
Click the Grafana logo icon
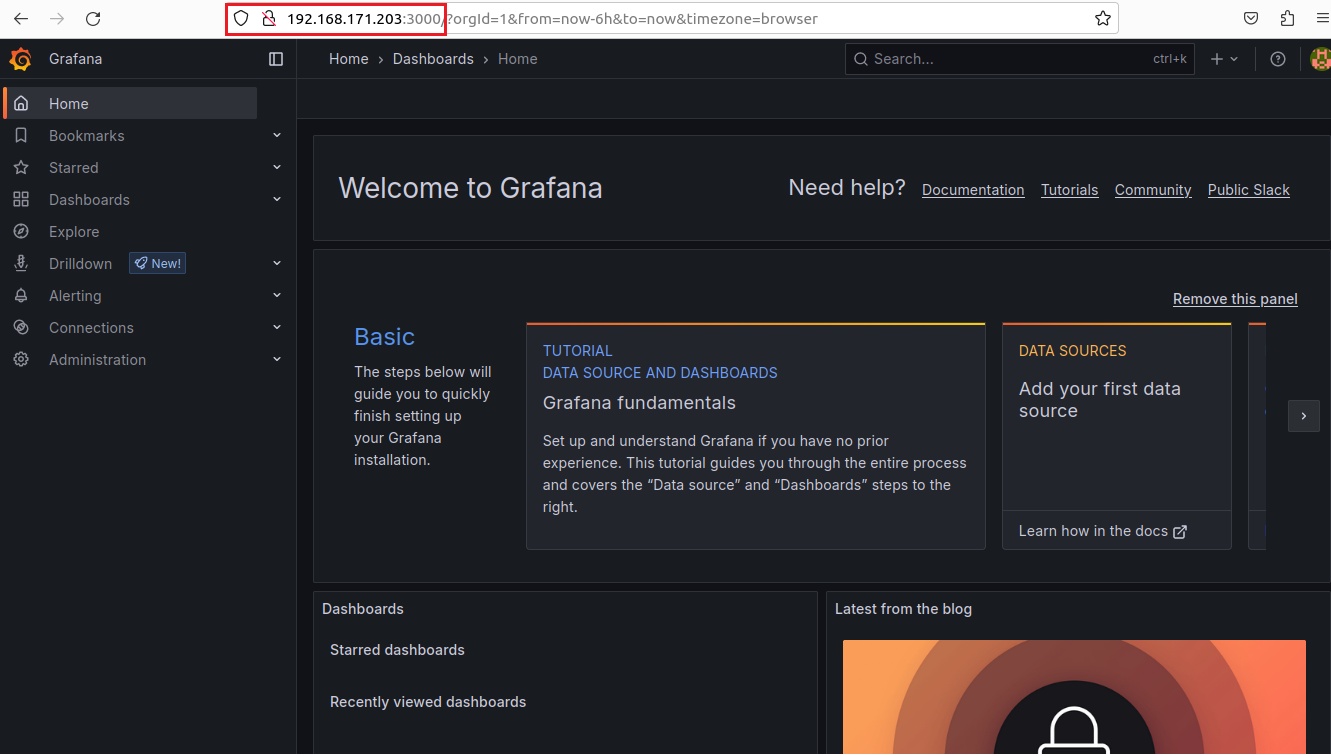pyautogui.click(x=20, y=59)
